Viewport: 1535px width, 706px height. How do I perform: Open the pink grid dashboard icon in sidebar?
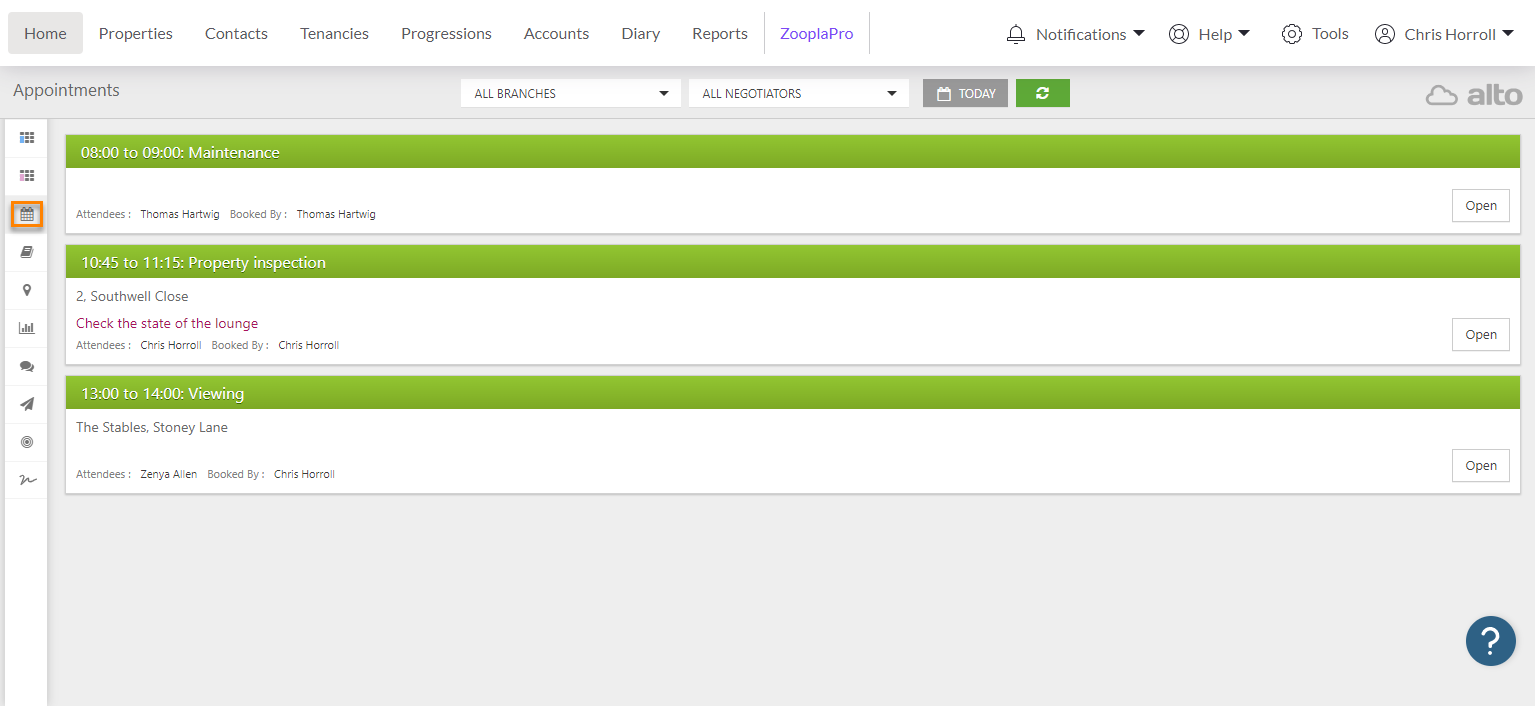point(27,176)
